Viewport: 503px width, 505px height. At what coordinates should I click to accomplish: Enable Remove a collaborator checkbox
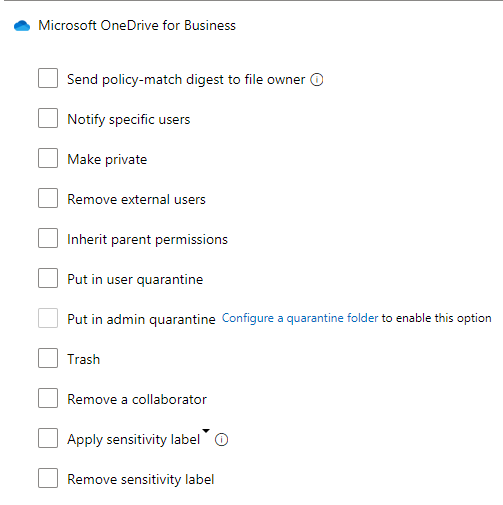48,398
